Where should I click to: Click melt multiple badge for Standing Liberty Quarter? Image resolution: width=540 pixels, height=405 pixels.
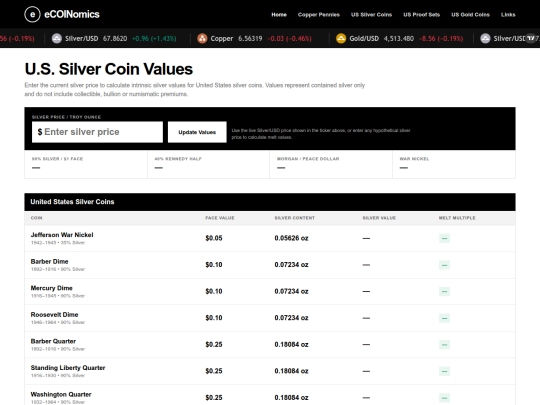(444, 371)
